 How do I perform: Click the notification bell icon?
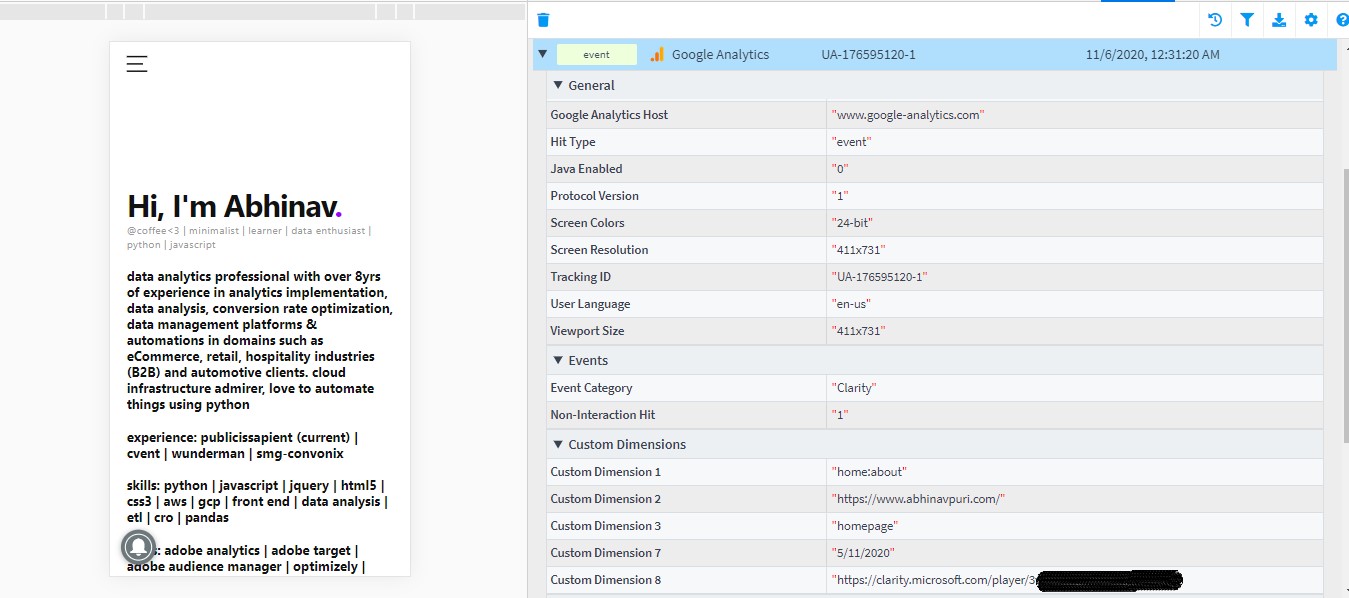[138, 547]
